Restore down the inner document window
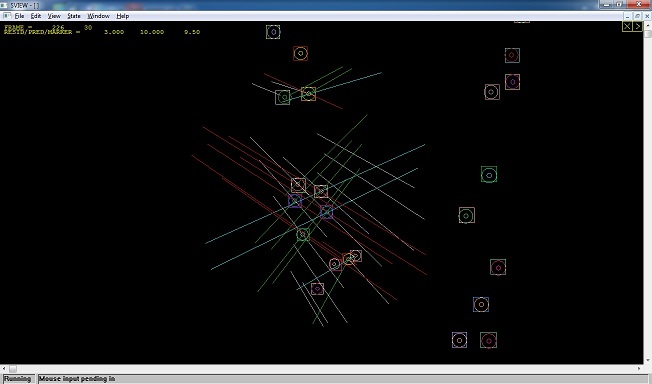Image resolution: width=652 pixels, height=384 pixels. coord(637,16)
